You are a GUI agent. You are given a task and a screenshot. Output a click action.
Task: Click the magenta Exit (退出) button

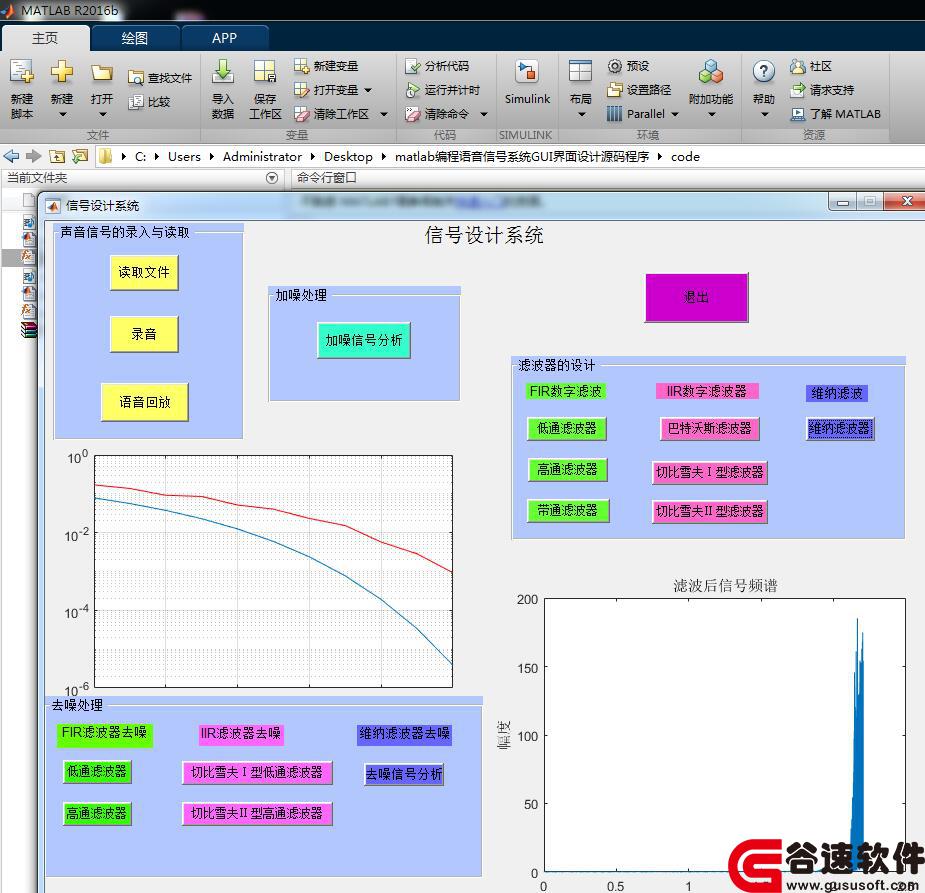pos(697,297)
